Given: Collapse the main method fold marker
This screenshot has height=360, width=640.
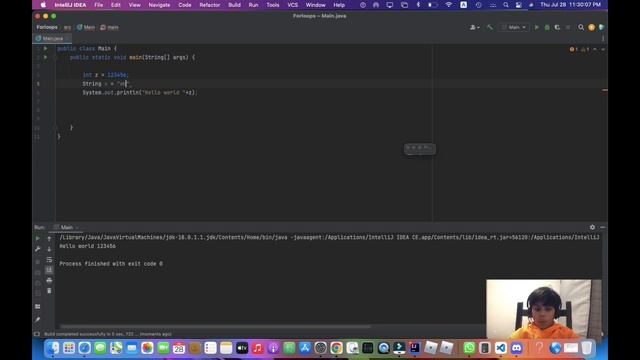Looking at the screenshot, I should coord(55,57).
